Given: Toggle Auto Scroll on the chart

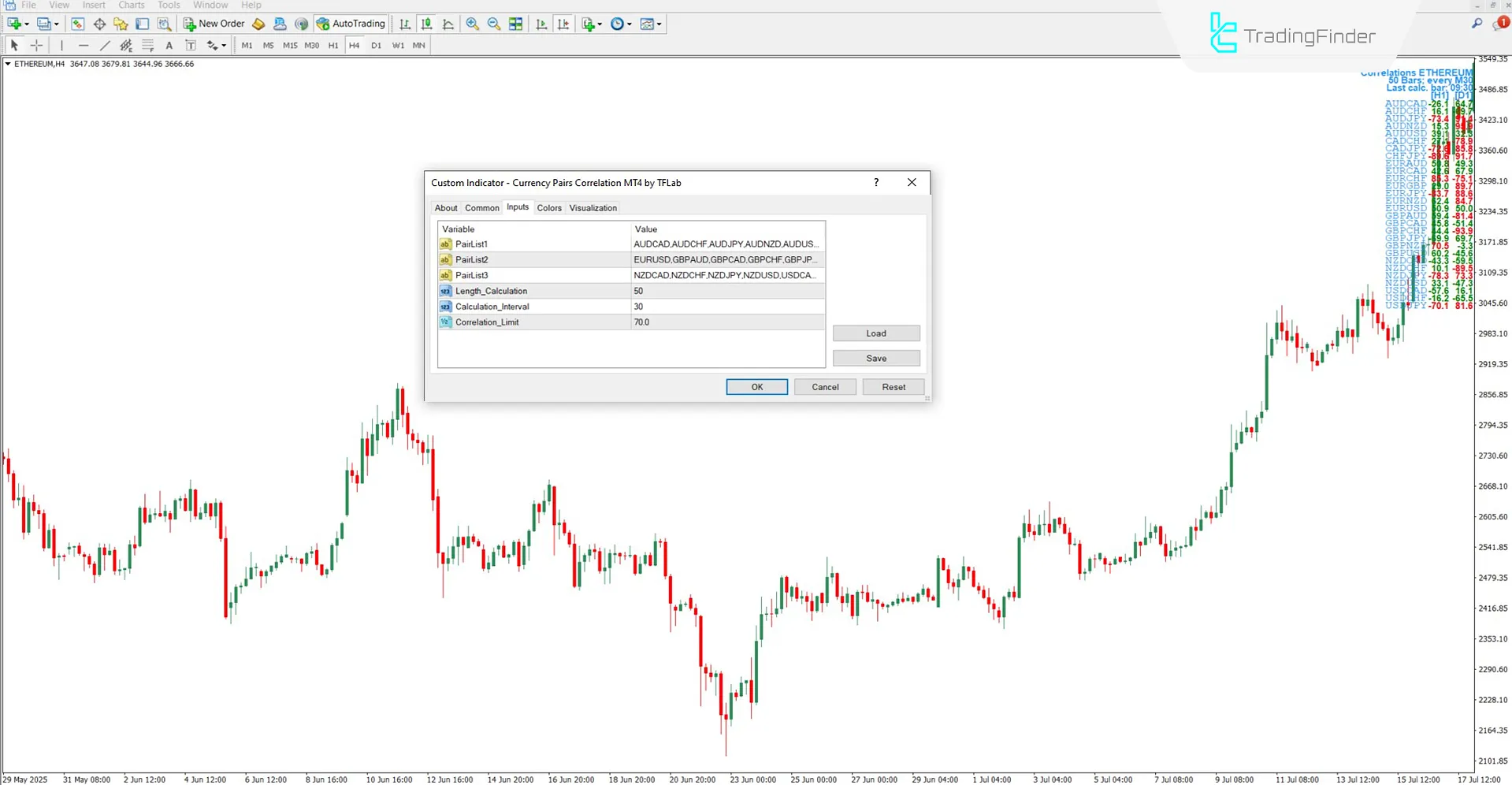Looking at the screenshot, I should 541,24.
